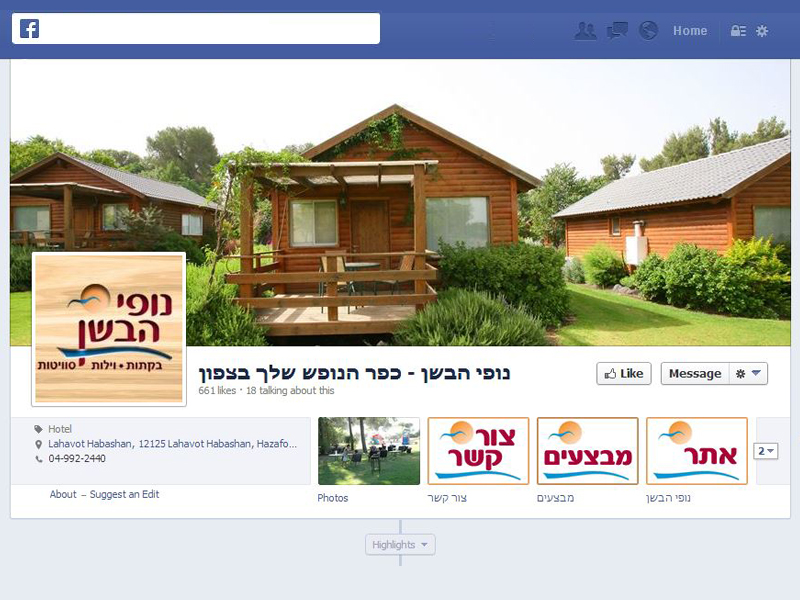800x600 pixels.
Task: Click the phone icon beside 04-992-2440
Action: pyautogui.click(x=39, y=459)
